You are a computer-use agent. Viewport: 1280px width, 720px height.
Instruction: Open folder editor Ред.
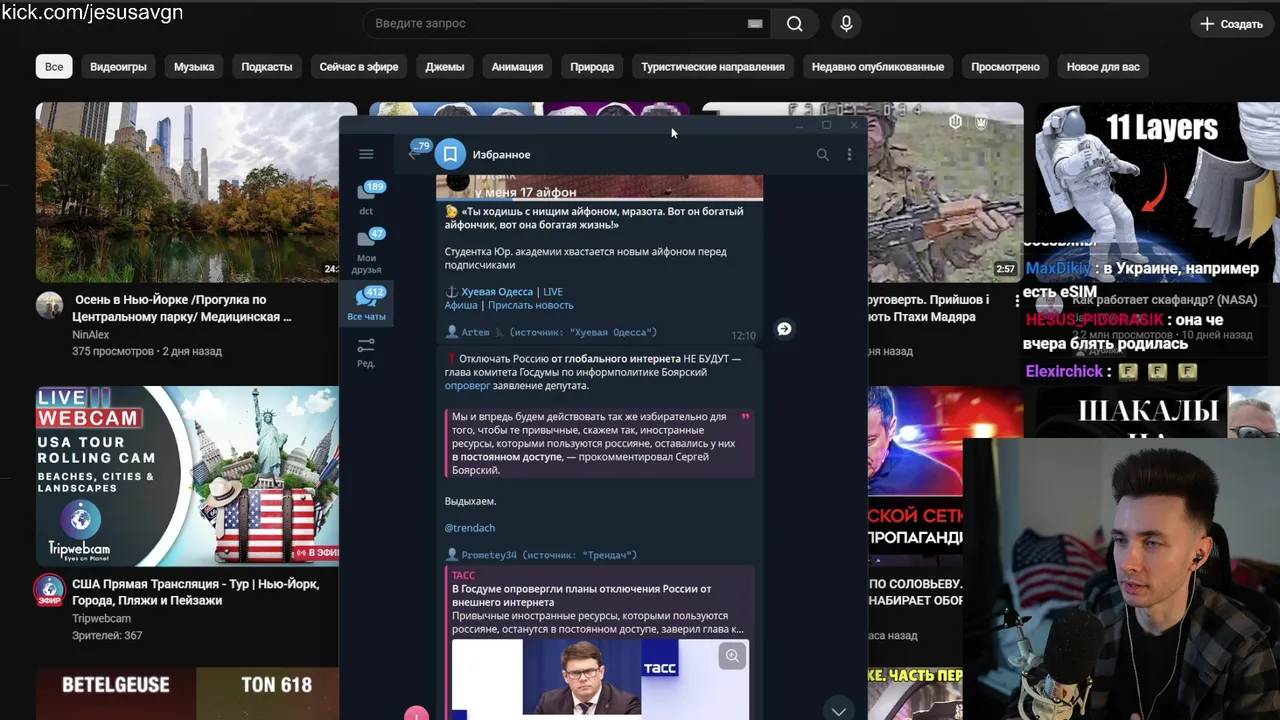coord(366,352)
